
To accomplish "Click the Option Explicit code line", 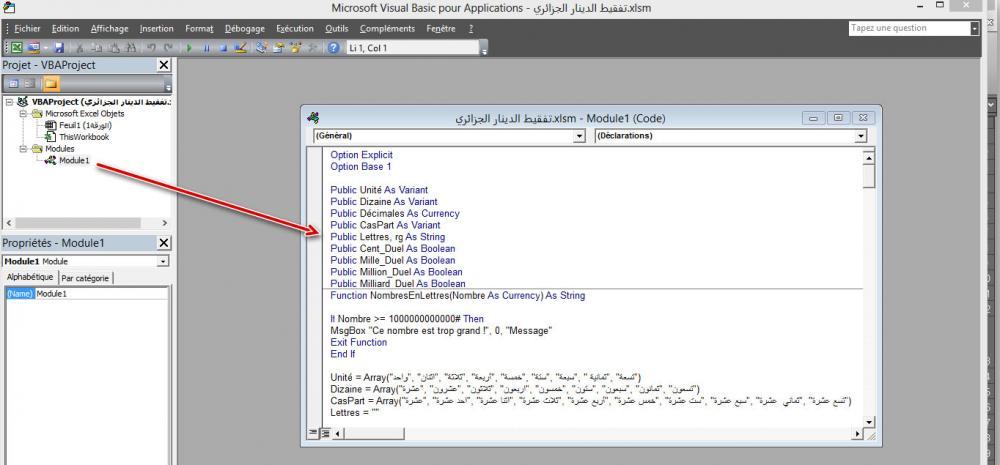I will pos(362,155).
